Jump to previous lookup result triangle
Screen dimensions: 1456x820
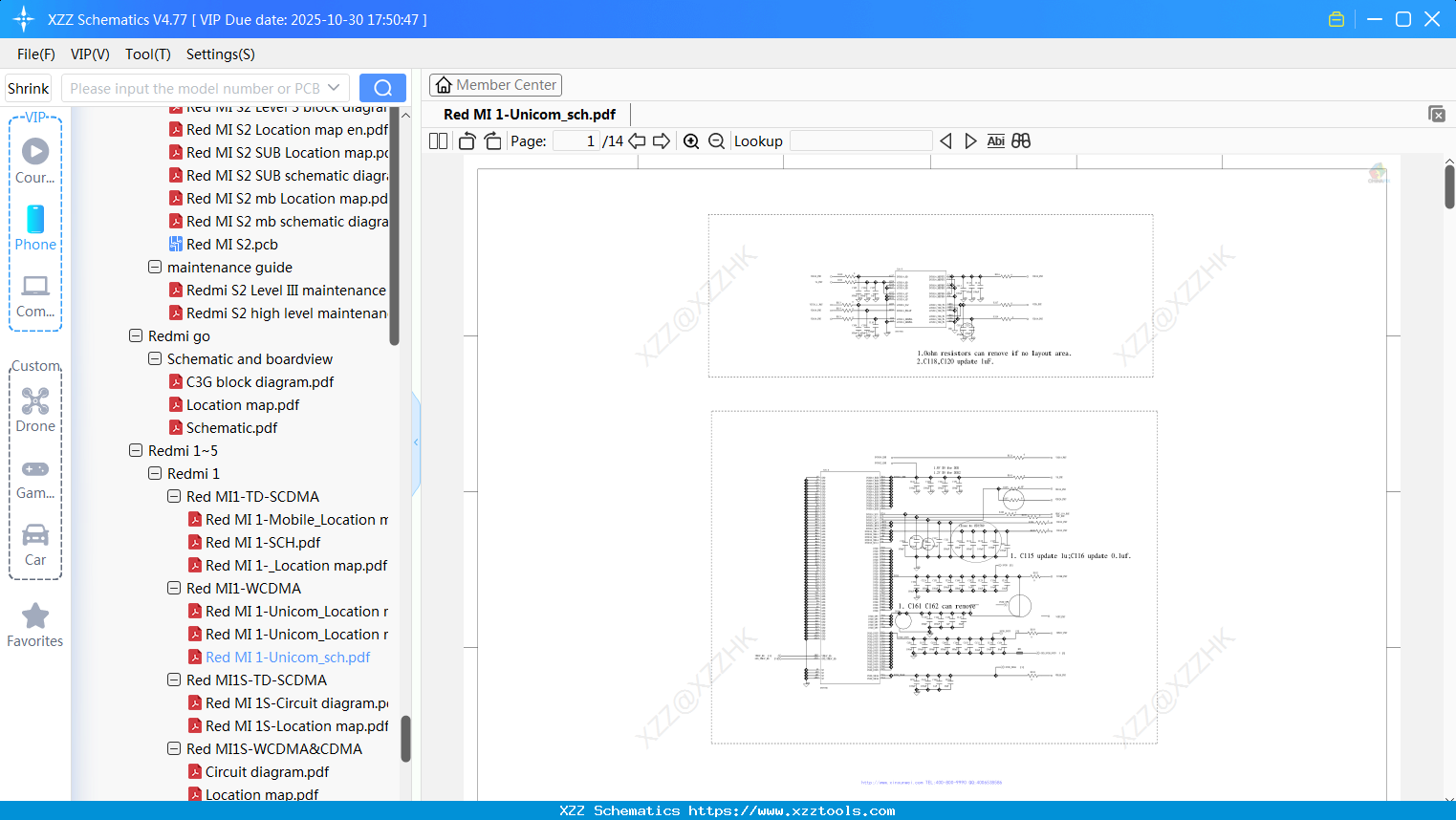(x=945, y=141)
